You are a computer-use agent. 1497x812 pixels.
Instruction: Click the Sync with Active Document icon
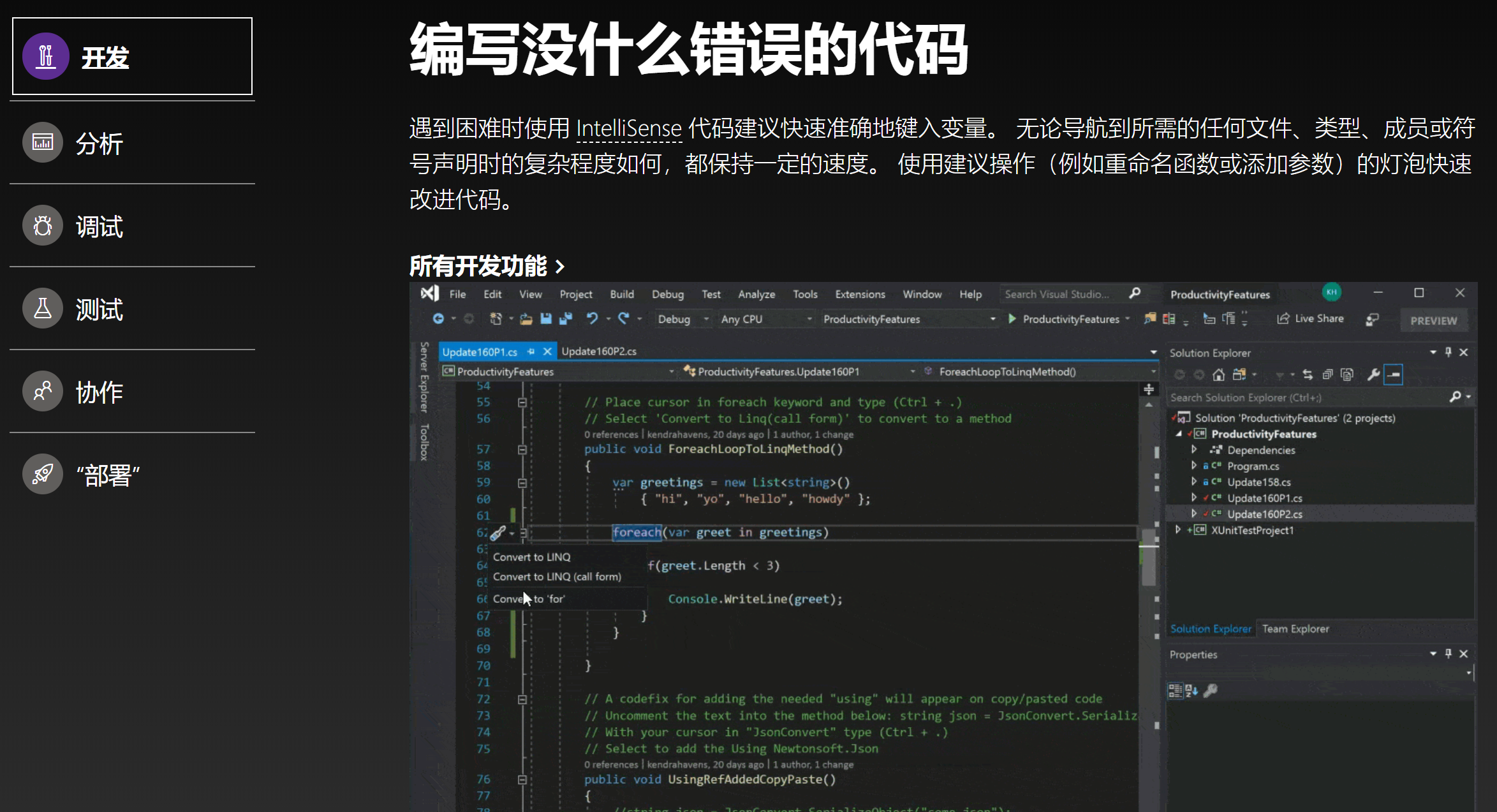[x=1308, y=375]
